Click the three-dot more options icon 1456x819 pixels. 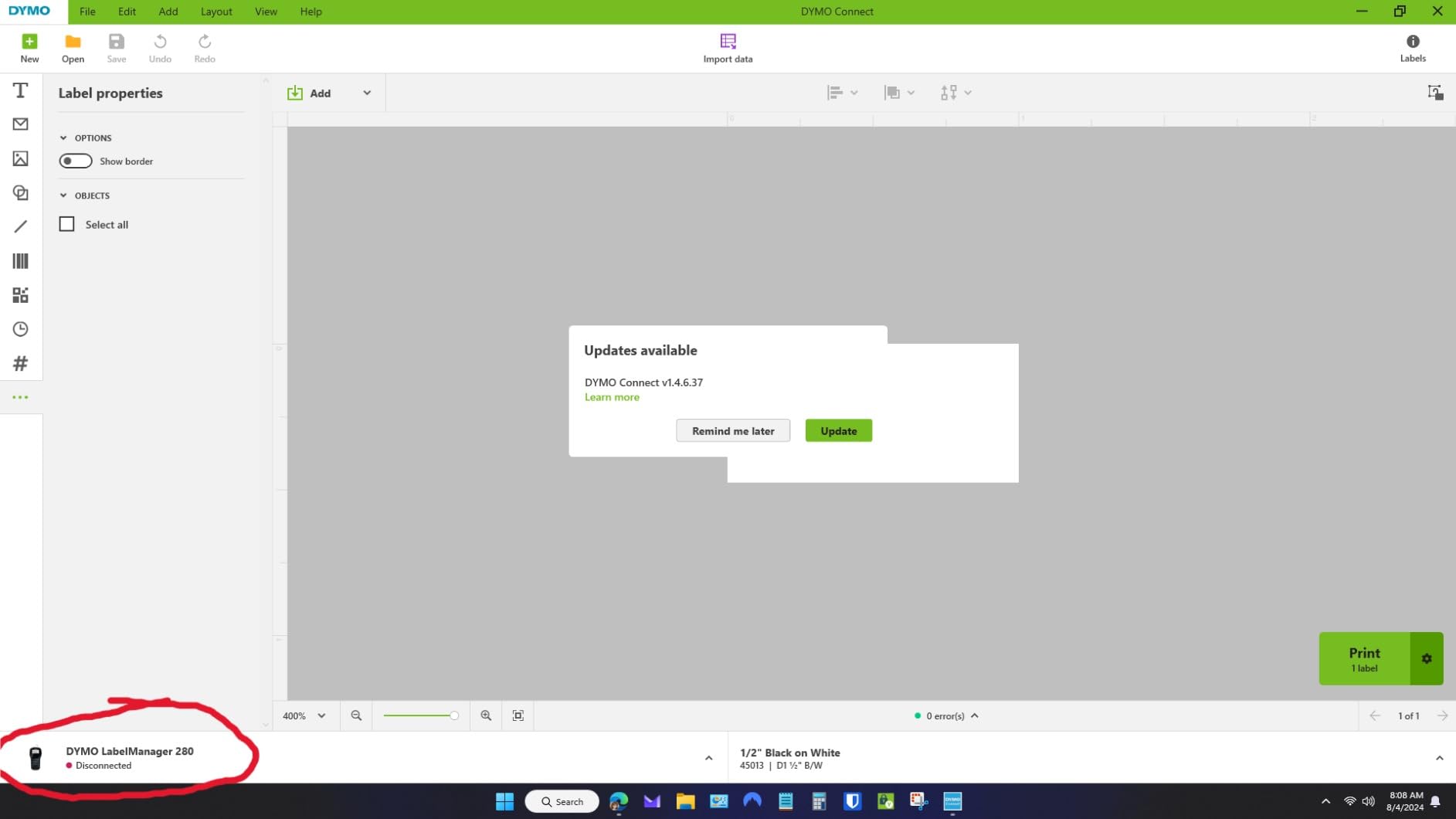[21, 397]
